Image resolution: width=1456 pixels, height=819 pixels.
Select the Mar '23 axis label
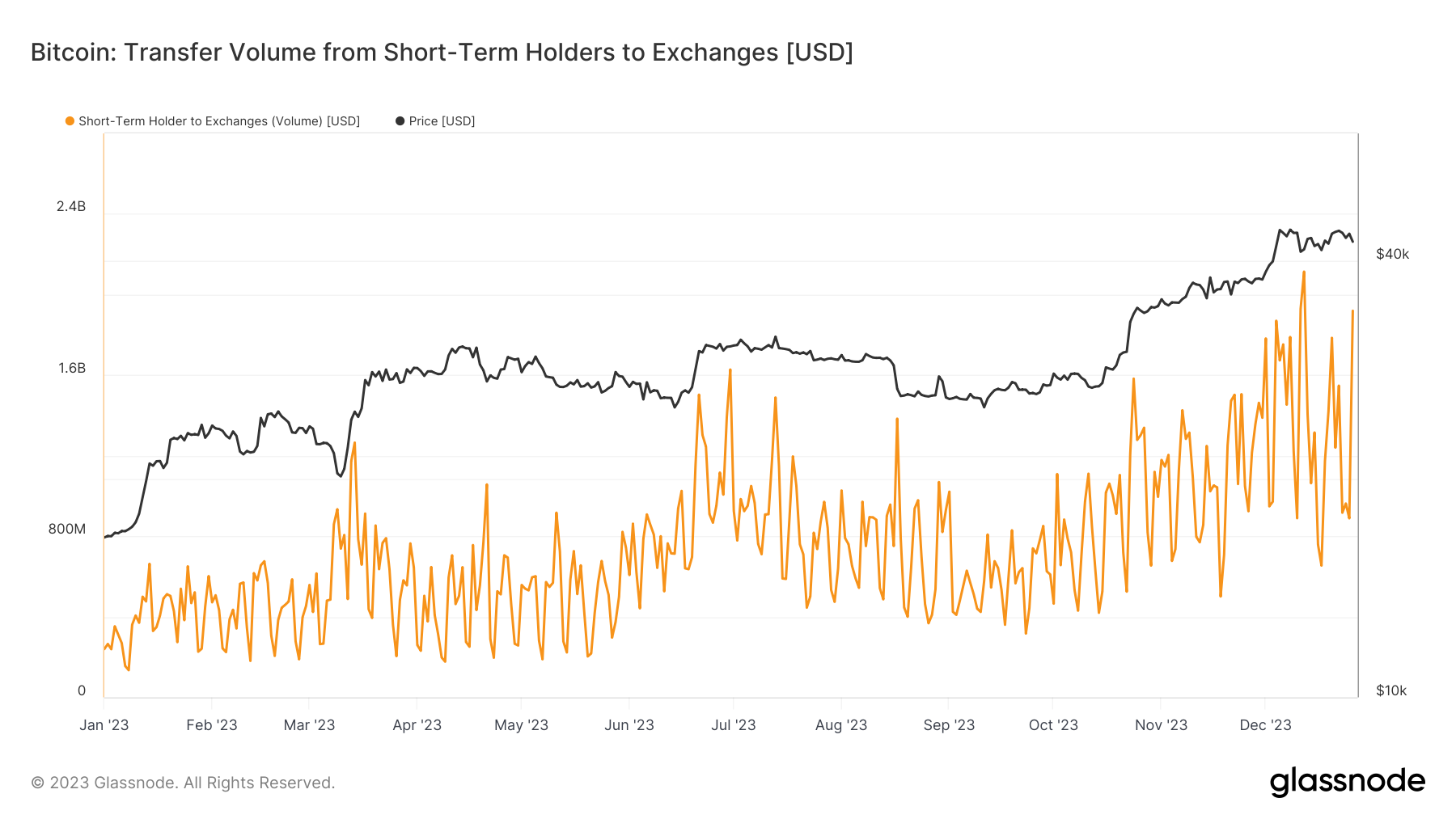point(309,725)
